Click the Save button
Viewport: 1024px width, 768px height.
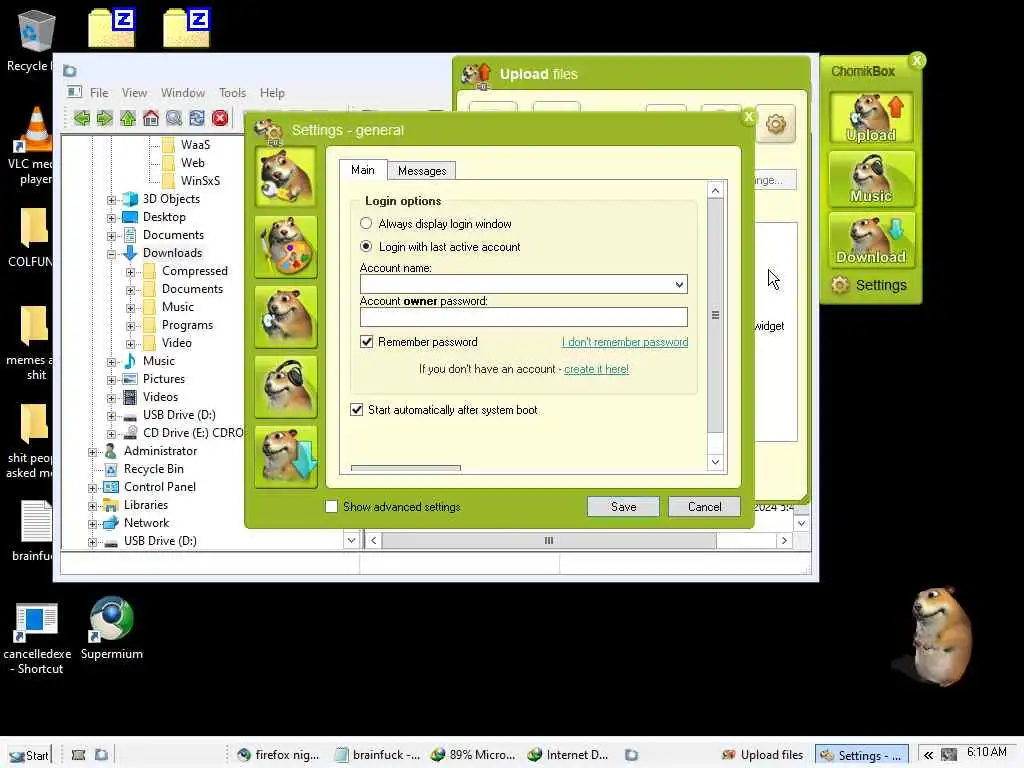tap(623, 507)
